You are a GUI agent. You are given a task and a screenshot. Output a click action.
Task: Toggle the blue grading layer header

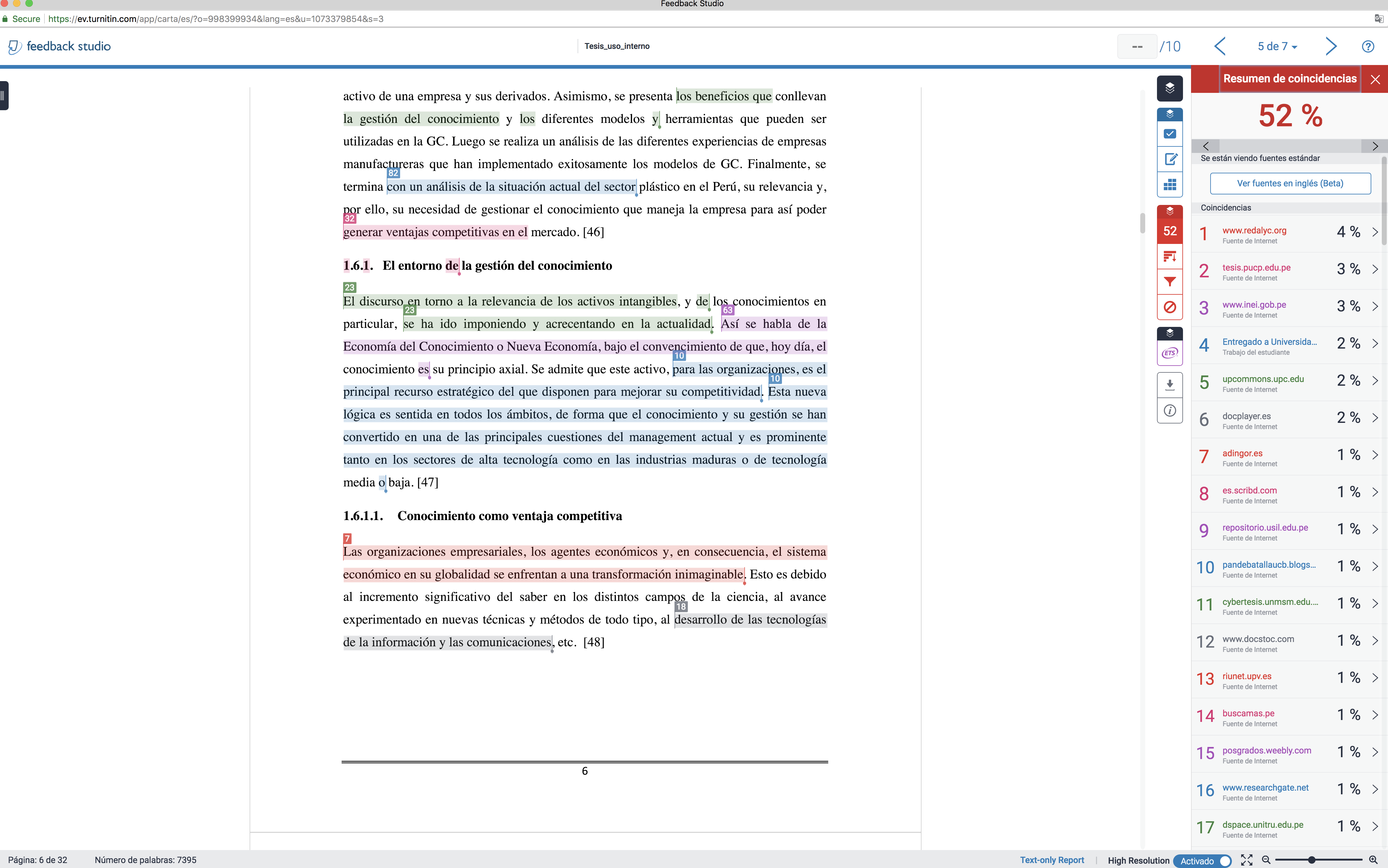point(1169,114)
